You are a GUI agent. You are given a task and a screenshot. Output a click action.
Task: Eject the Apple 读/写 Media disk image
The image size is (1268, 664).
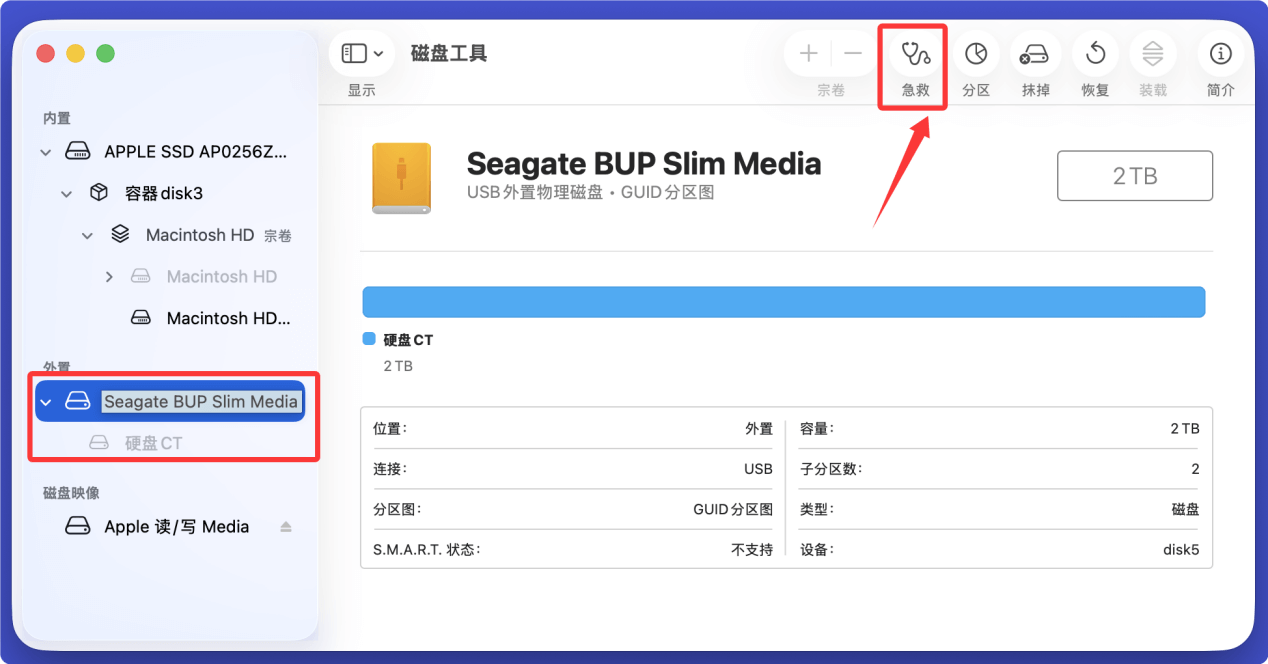tap(286, 526)
